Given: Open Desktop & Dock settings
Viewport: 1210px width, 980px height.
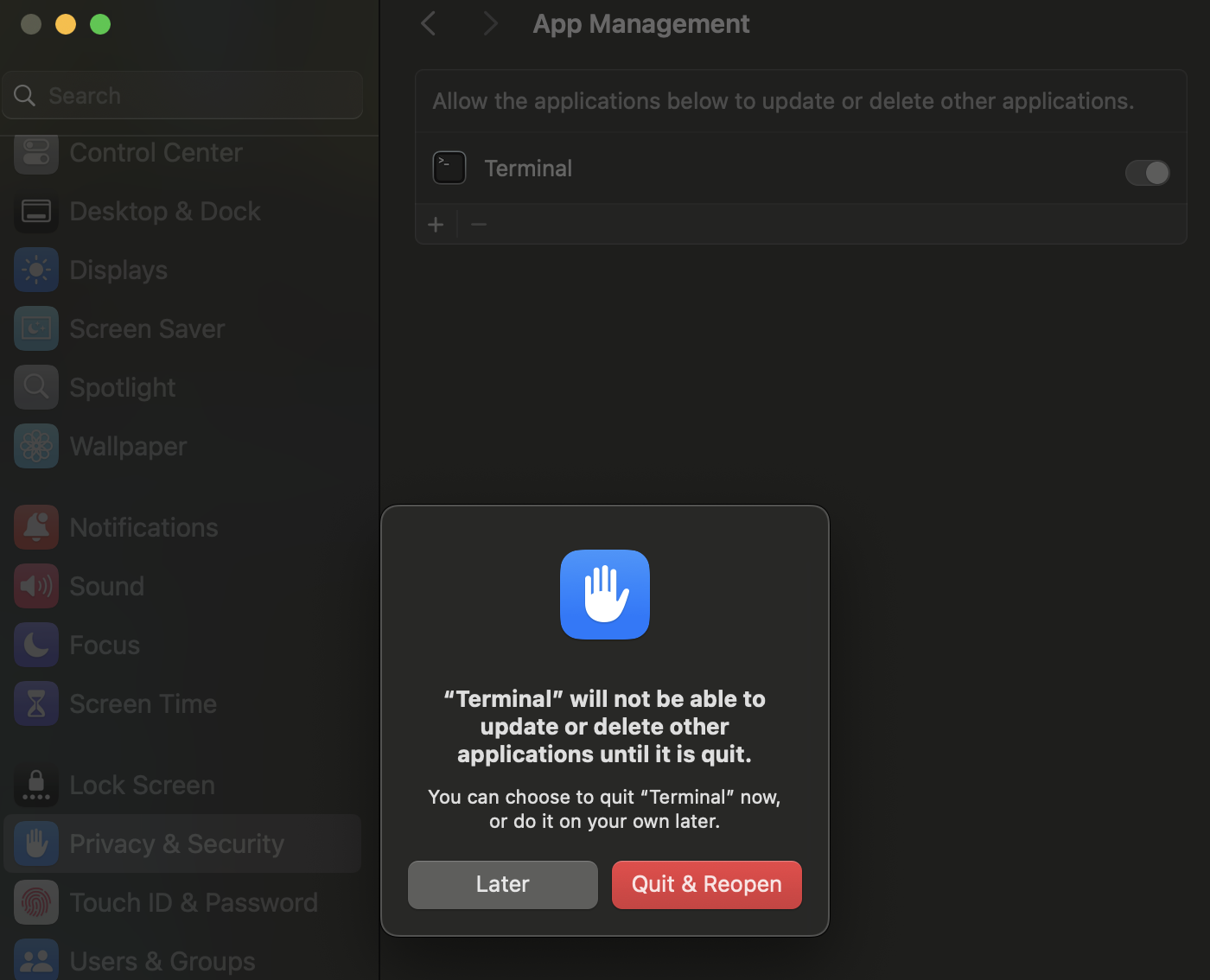Looking at the screenshot, I should 182,211.
